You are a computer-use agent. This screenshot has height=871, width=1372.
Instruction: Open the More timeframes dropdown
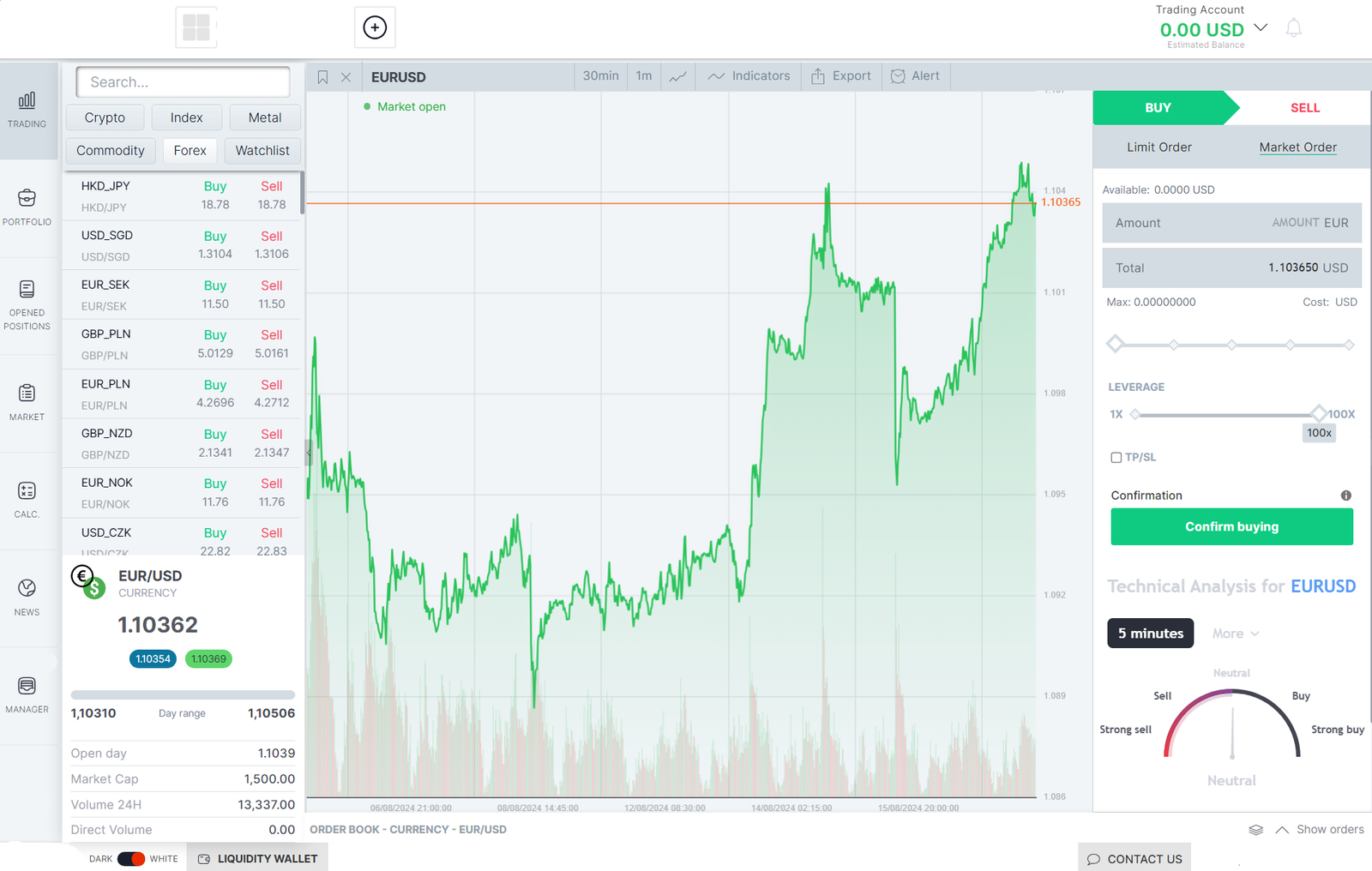point(1235,634)
